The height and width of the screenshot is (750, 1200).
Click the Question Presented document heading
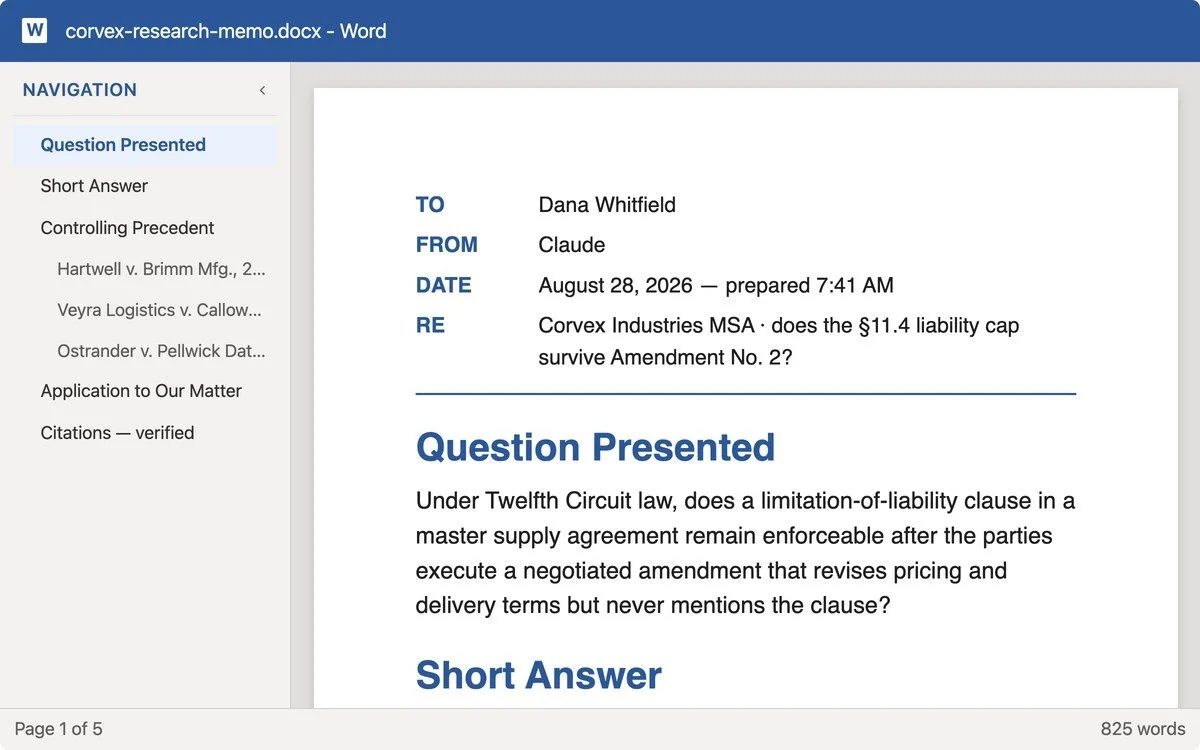(596, 447)
